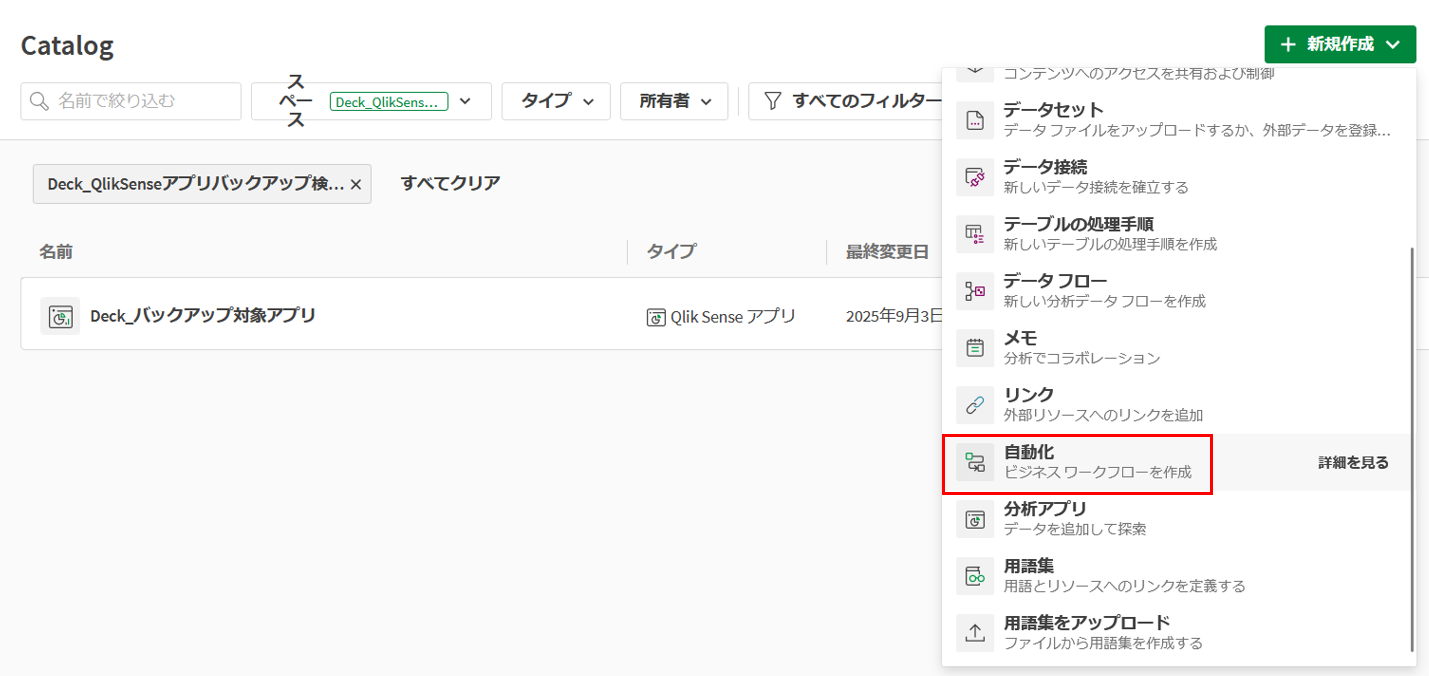
Task: Click the Data flow icon
Action: point(975,291)
